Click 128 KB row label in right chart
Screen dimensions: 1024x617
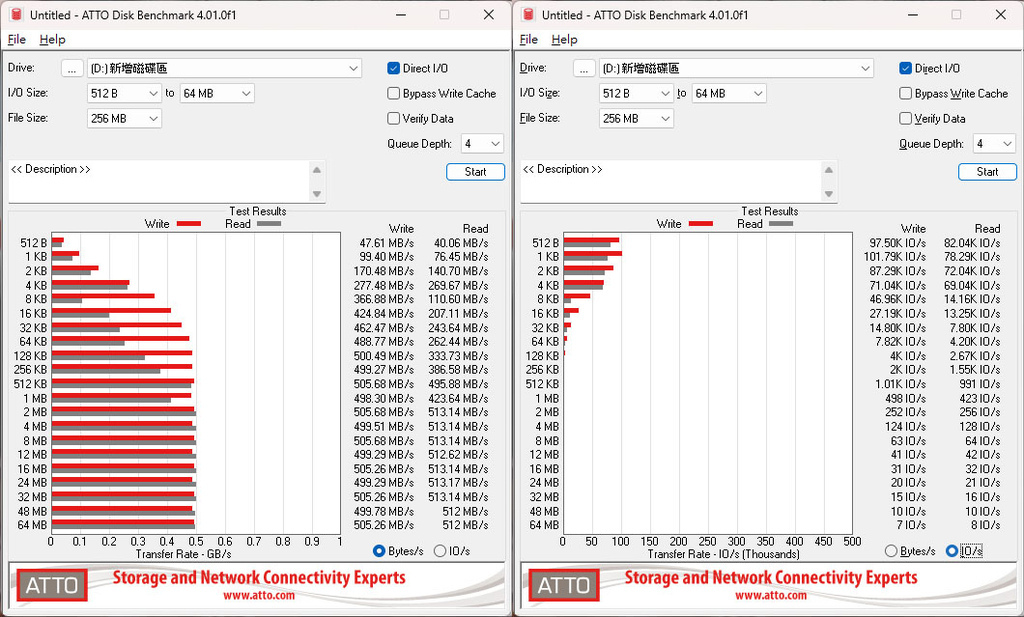(x=543, y=356)
